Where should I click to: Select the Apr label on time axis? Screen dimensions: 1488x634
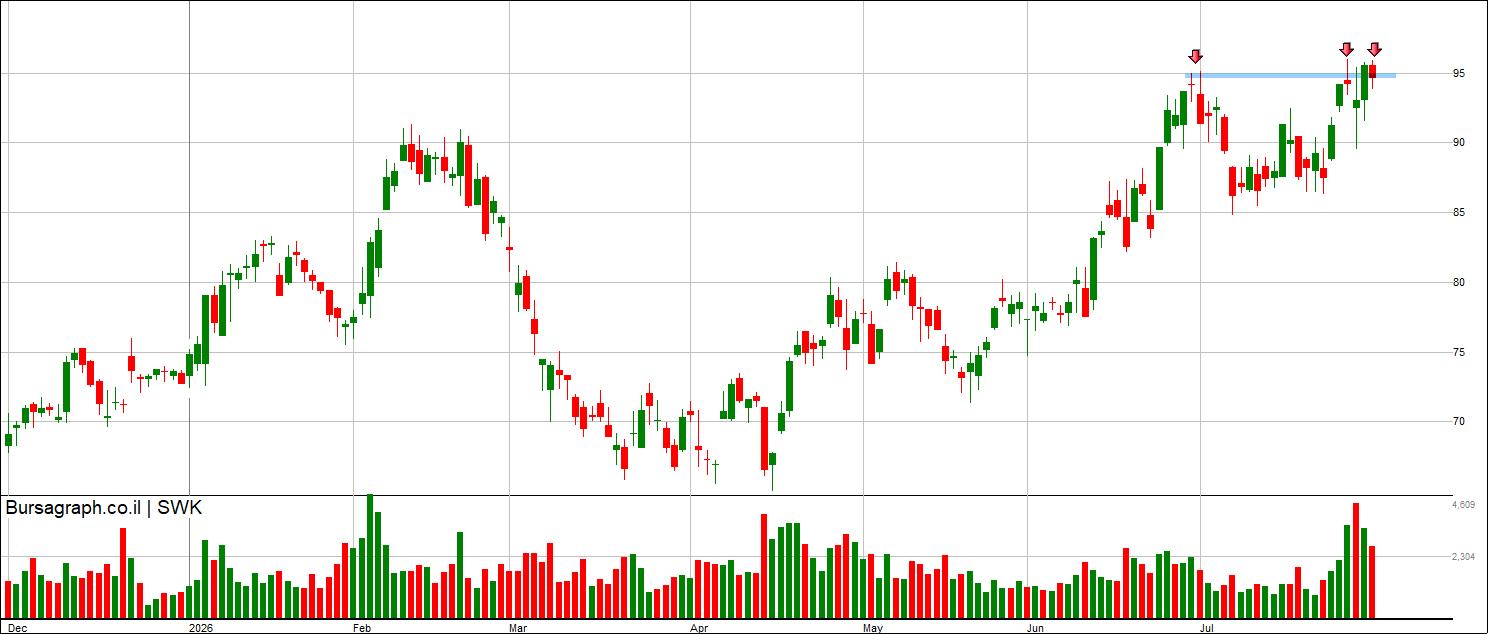(x=700, y=628)
